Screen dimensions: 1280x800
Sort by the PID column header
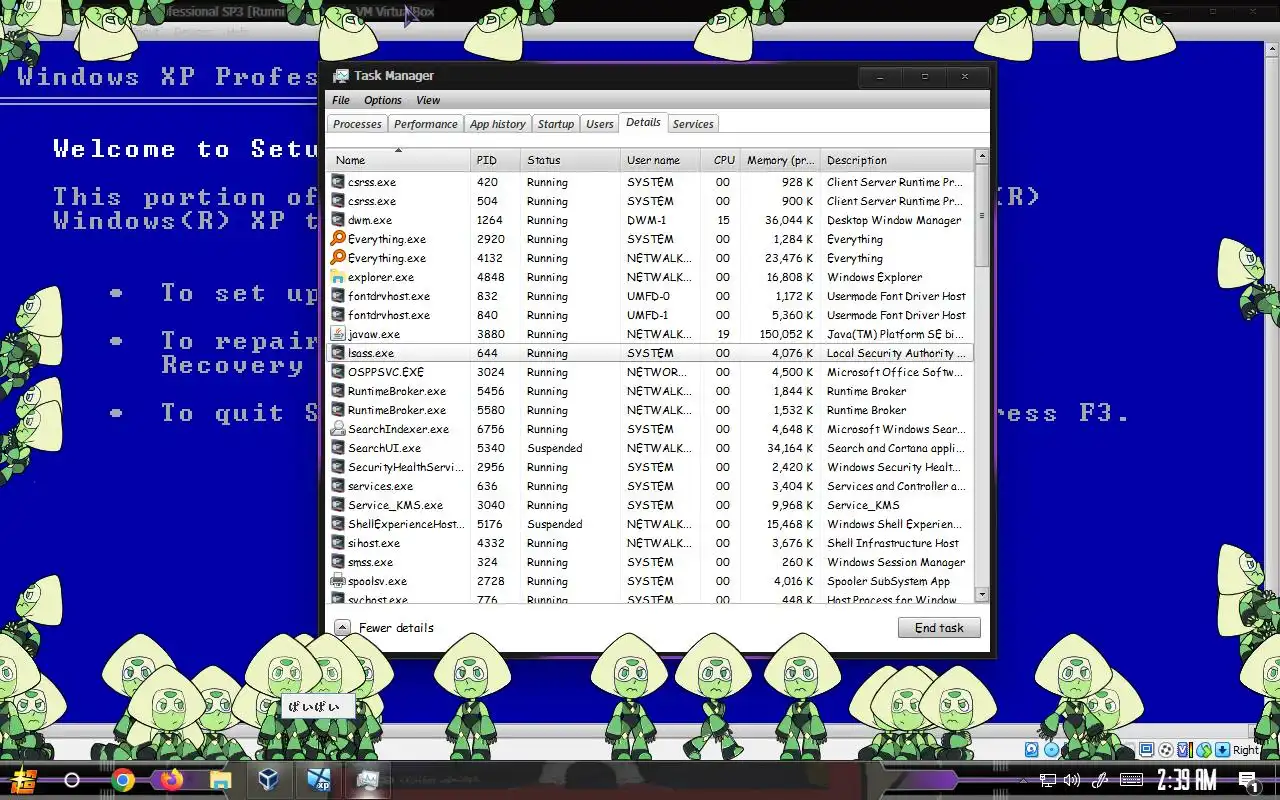pos(495,160)
